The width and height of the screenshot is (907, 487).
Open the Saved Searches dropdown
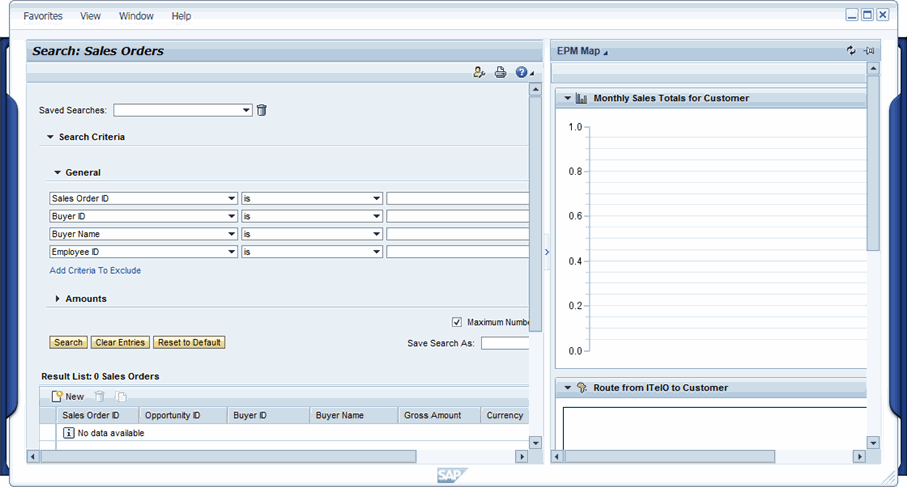pos(246,110)
